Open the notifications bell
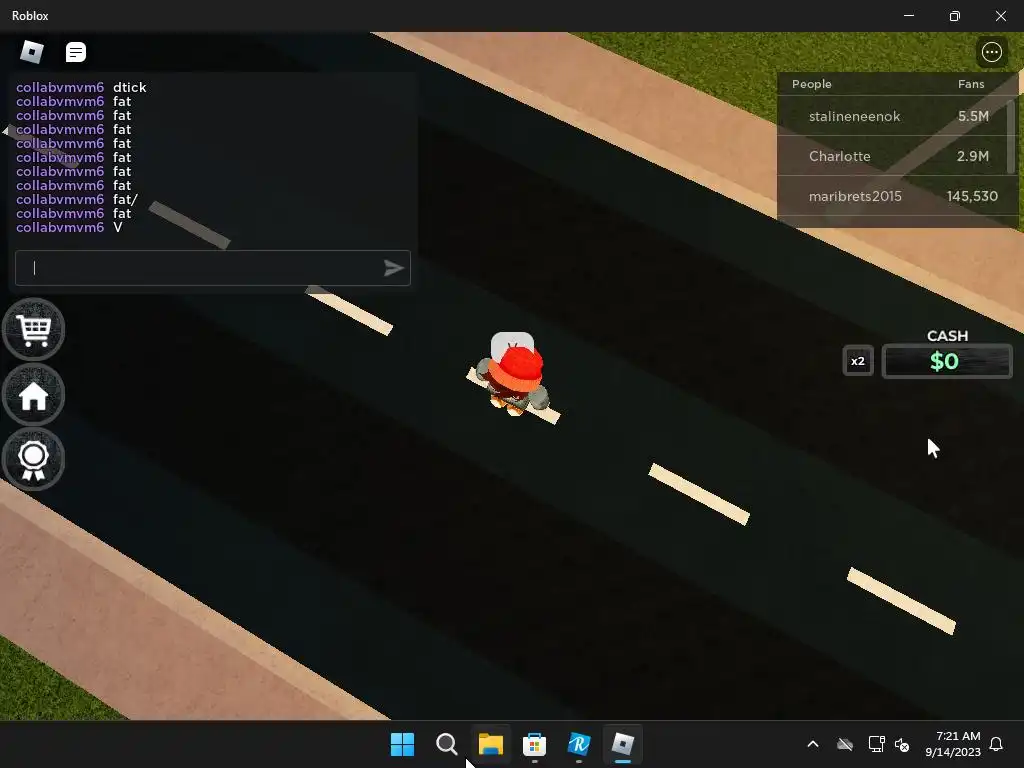Image resolution: width=1024 pixels, height=768 pixels. click(x=996, y=744)
